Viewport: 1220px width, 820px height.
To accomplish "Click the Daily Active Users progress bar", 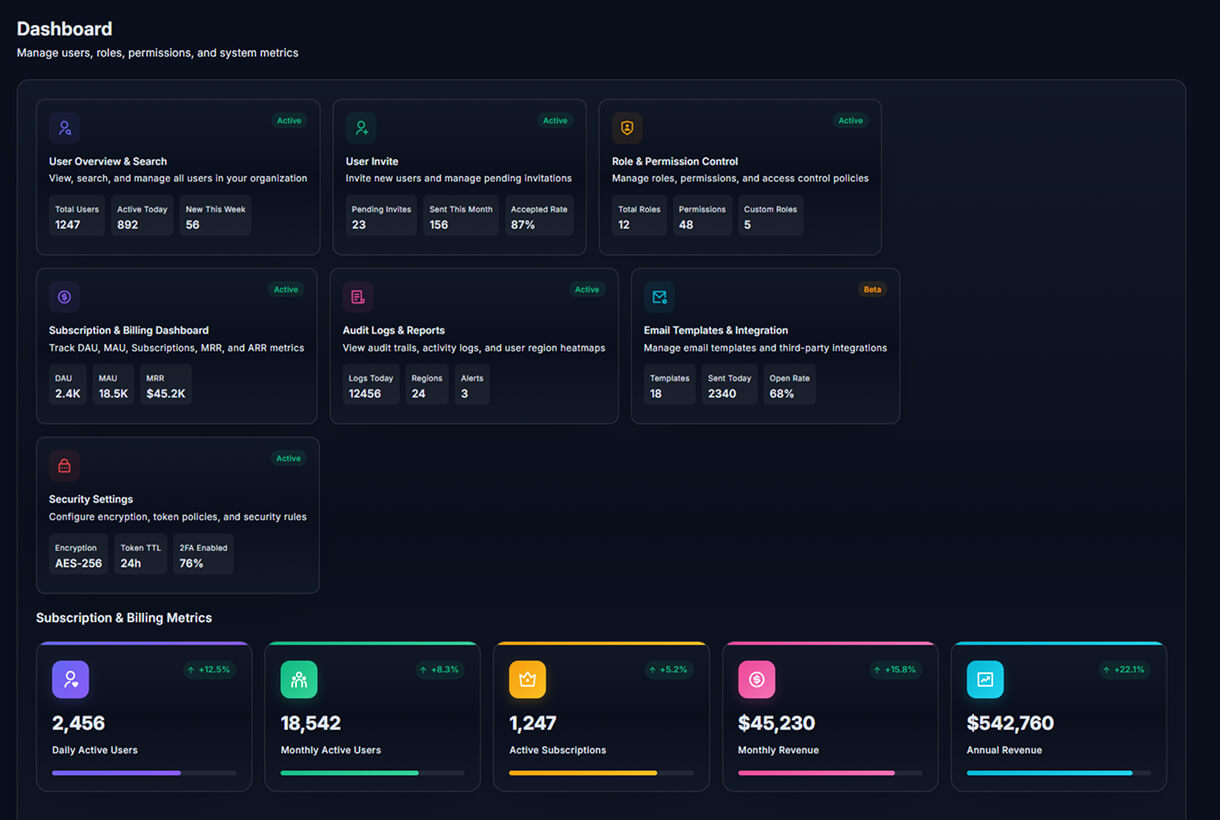I will pos(143,772).
